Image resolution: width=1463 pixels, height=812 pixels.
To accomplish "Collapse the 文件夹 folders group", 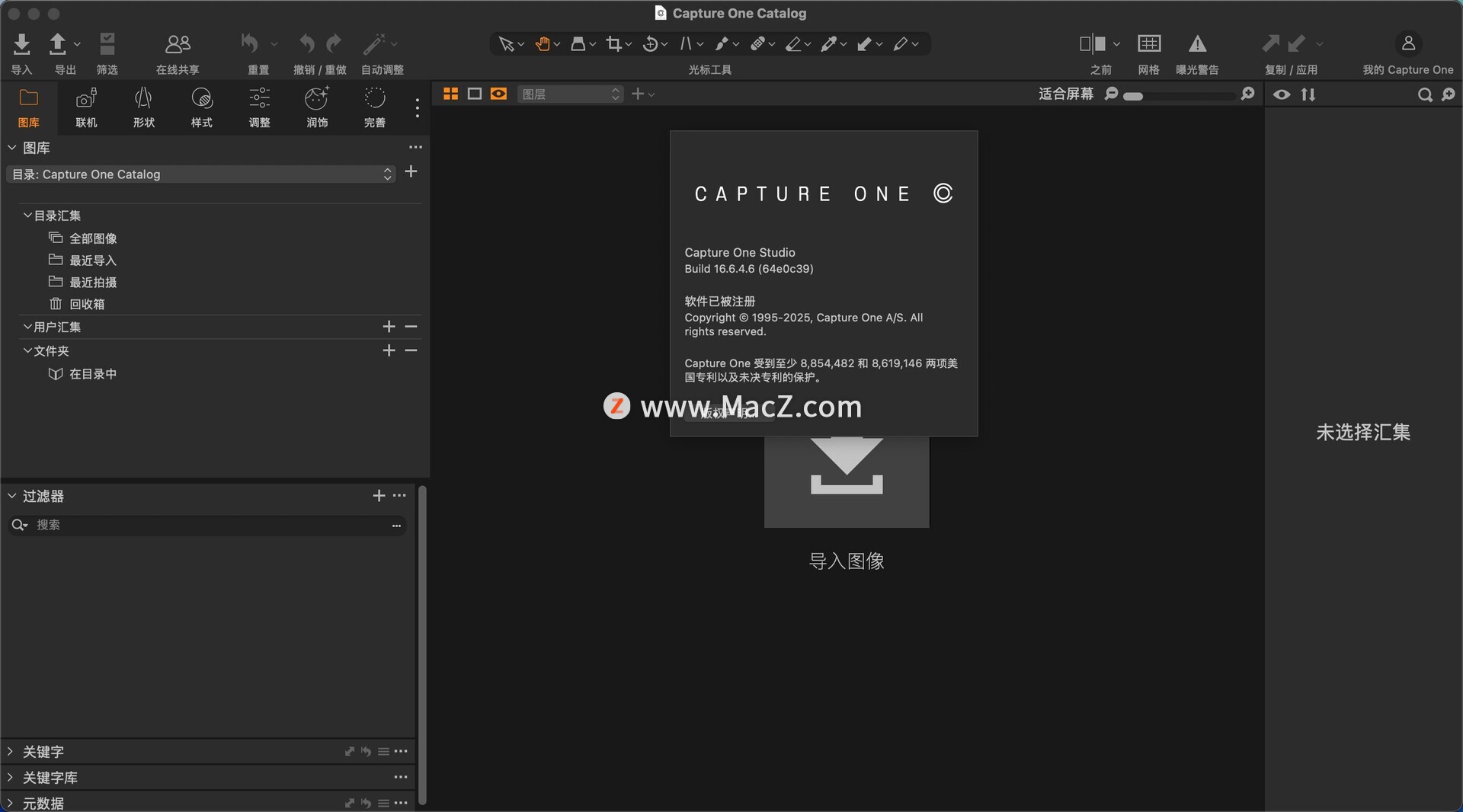I will (27, 350).
